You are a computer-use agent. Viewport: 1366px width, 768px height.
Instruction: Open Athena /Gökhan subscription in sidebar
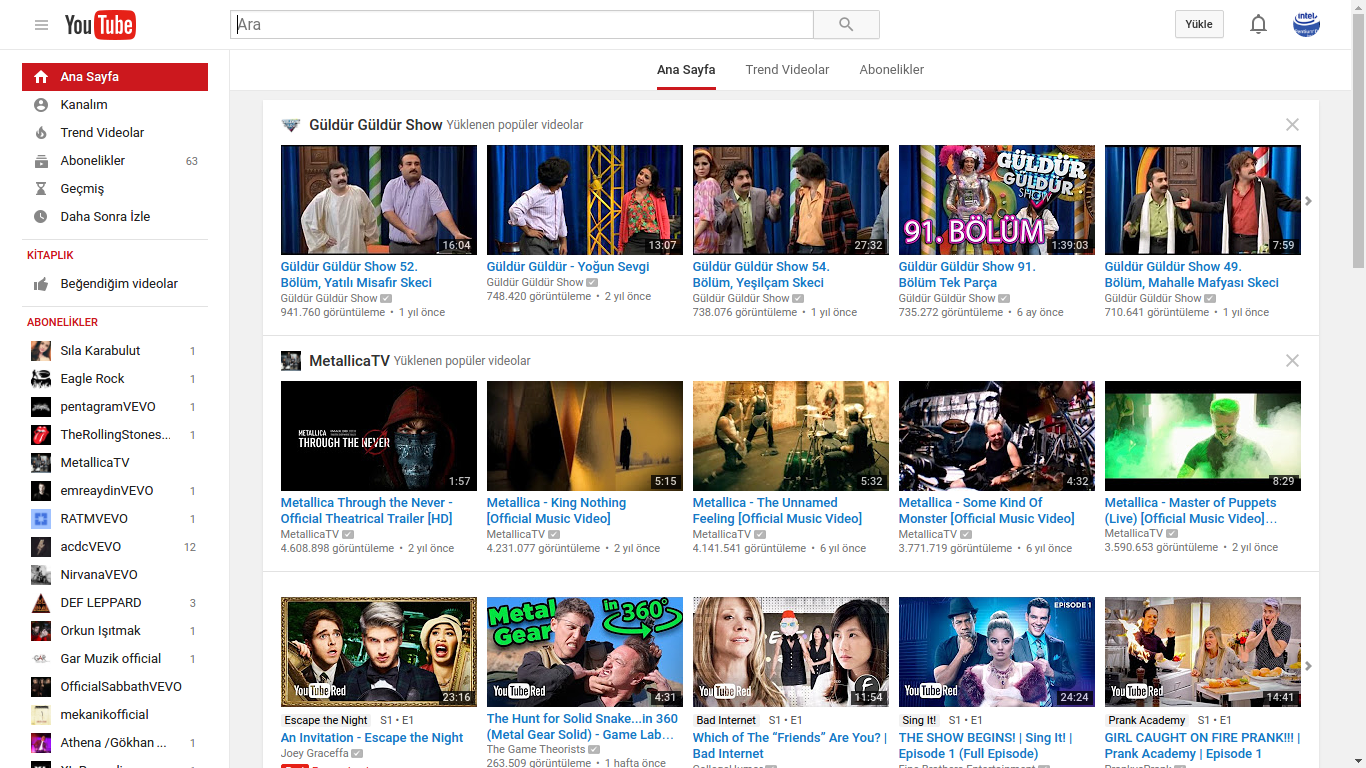pyautogui.click(x=115, y=743)
